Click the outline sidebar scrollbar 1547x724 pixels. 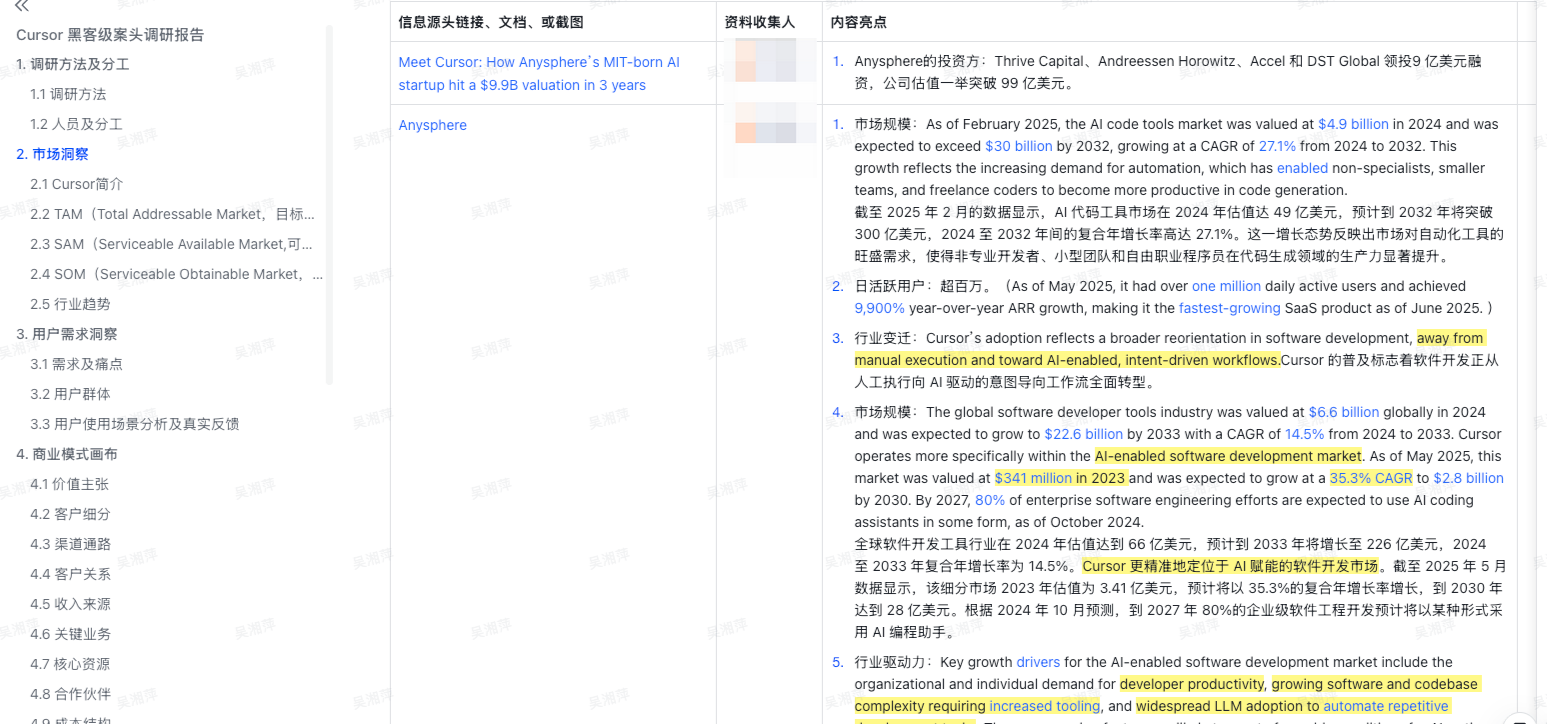329,205
